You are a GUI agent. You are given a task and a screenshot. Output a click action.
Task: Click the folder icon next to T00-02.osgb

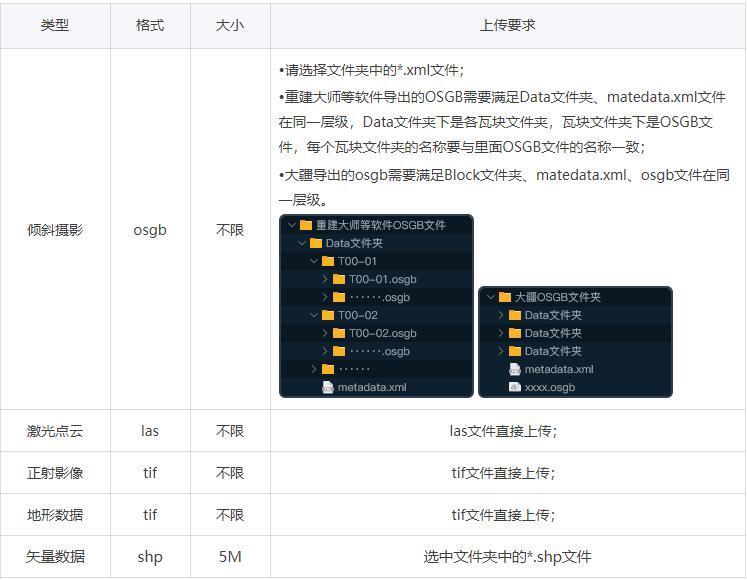pyautogui.click(x=339, y=333)
